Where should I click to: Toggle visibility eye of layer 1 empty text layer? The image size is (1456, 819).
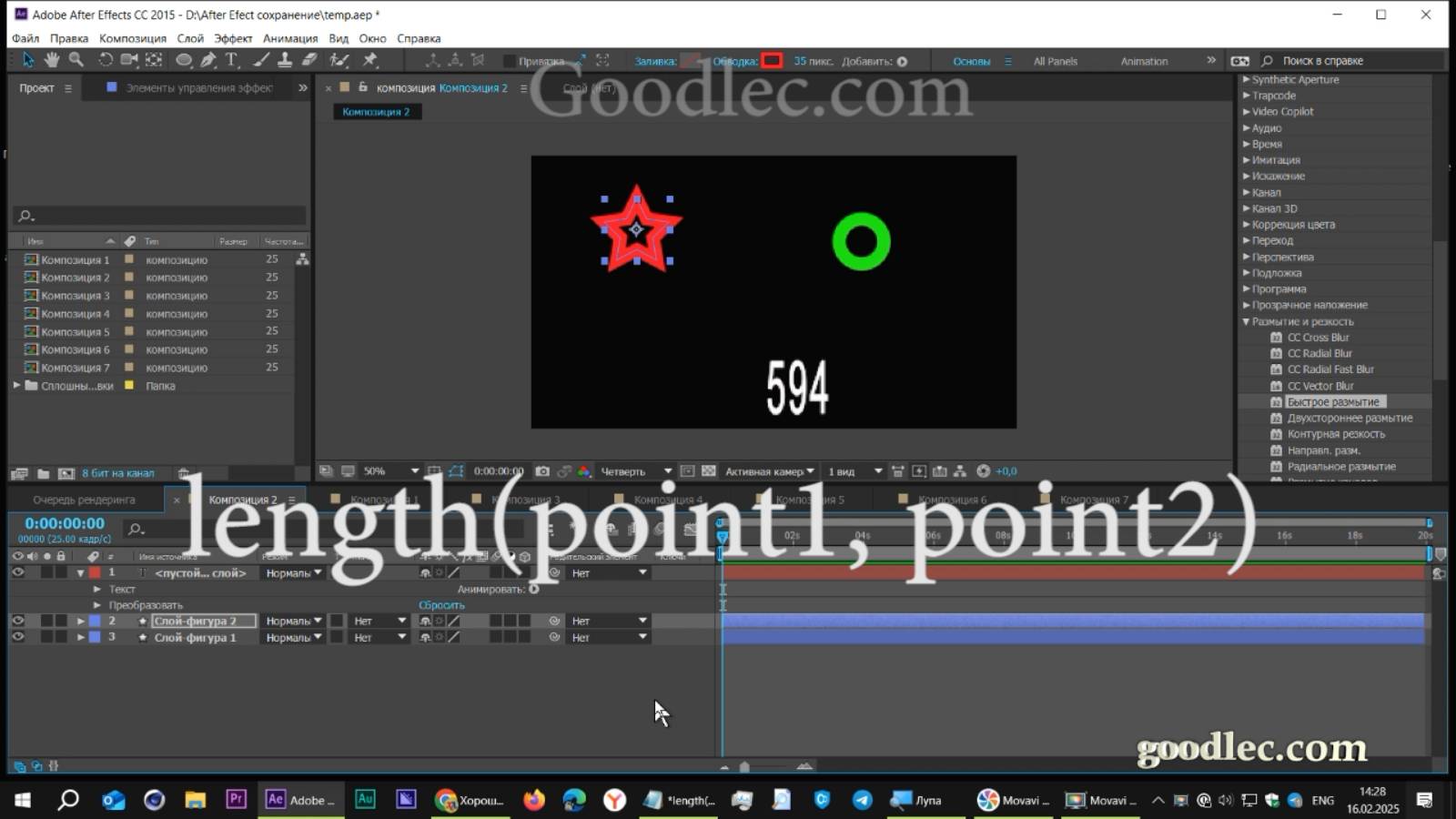tap(17, 572)
